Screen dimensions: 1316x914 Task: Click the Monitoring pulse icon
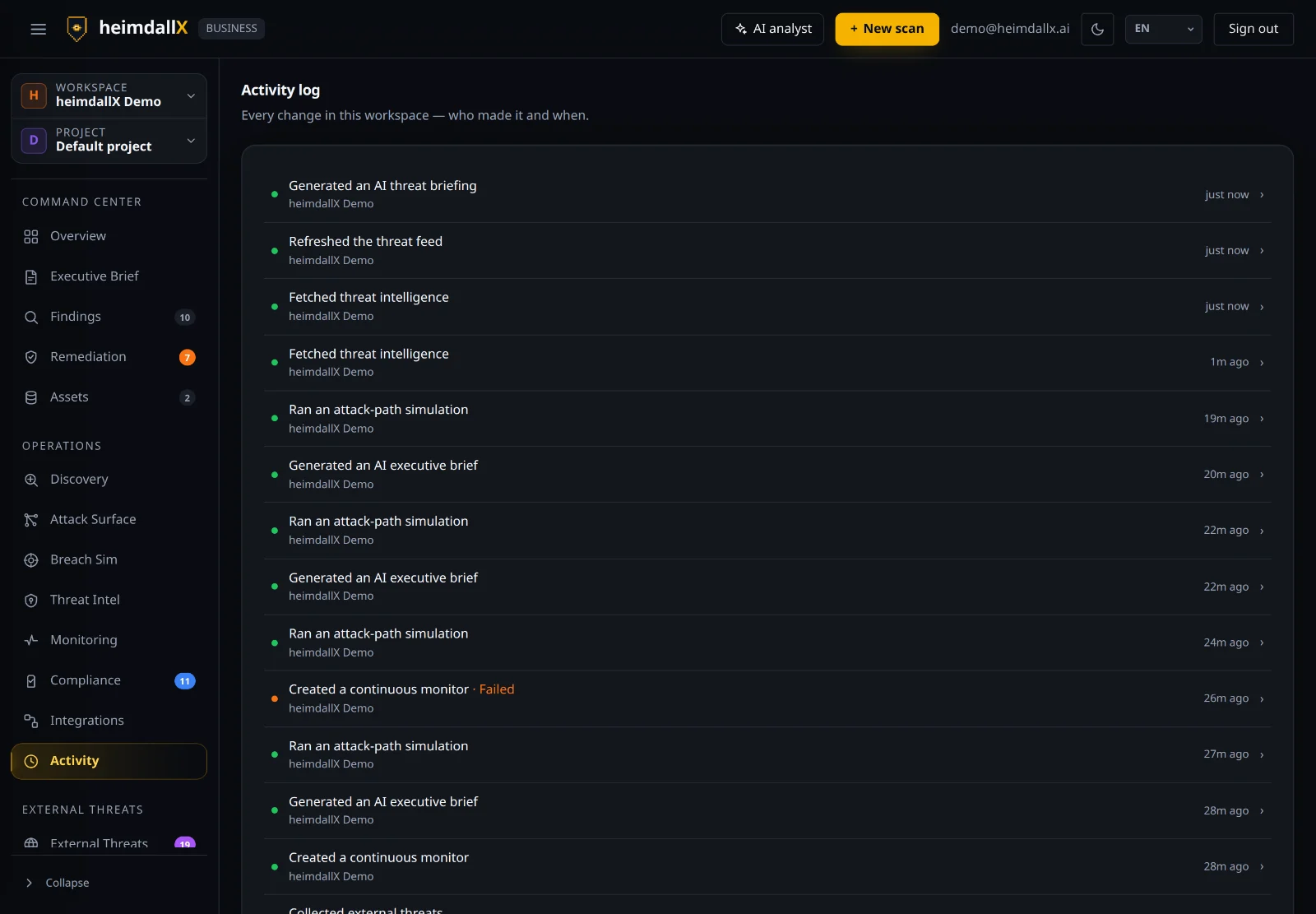(x=31, y=640)
